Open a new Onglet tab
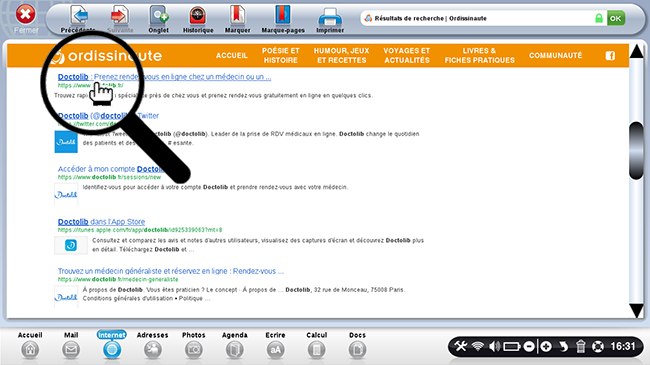650x365 pixels. (158, 15)
